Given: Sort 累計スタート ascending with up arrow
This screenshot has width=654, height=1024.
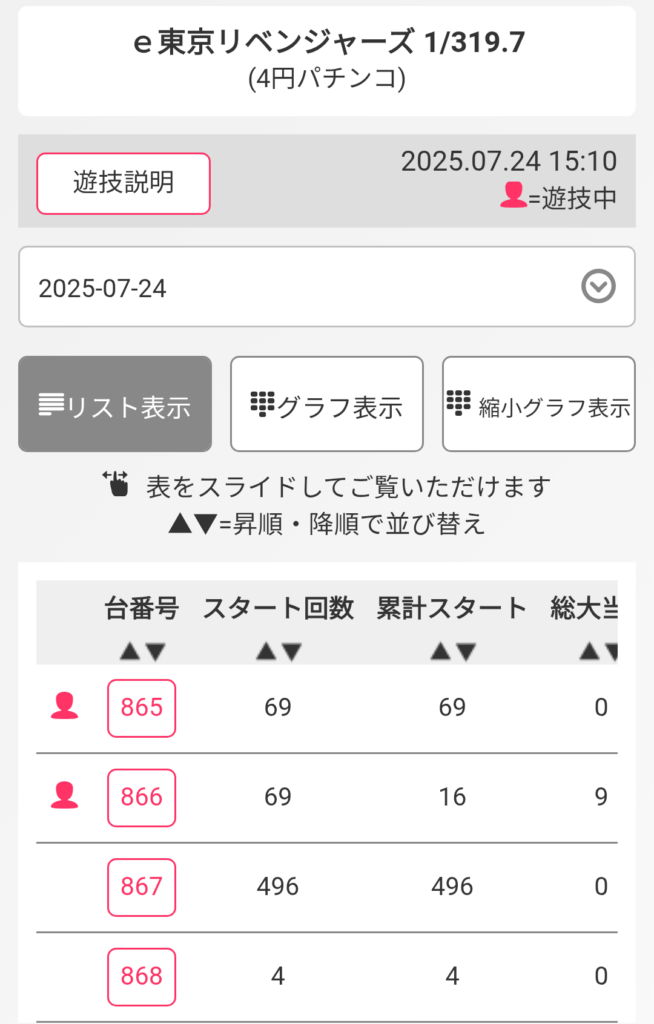Looking at the screenshot, I should 440,651.
